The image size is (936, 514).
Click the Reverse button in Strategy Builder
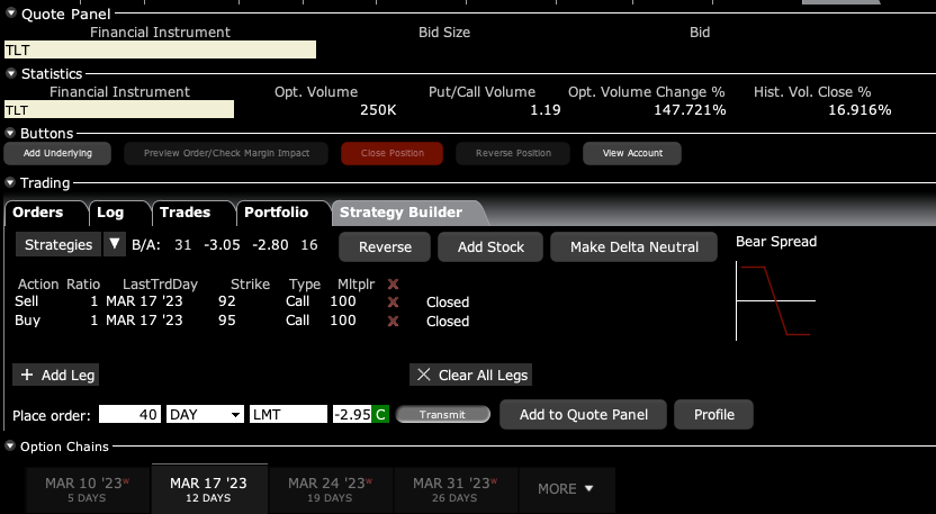tap(385, 247)
